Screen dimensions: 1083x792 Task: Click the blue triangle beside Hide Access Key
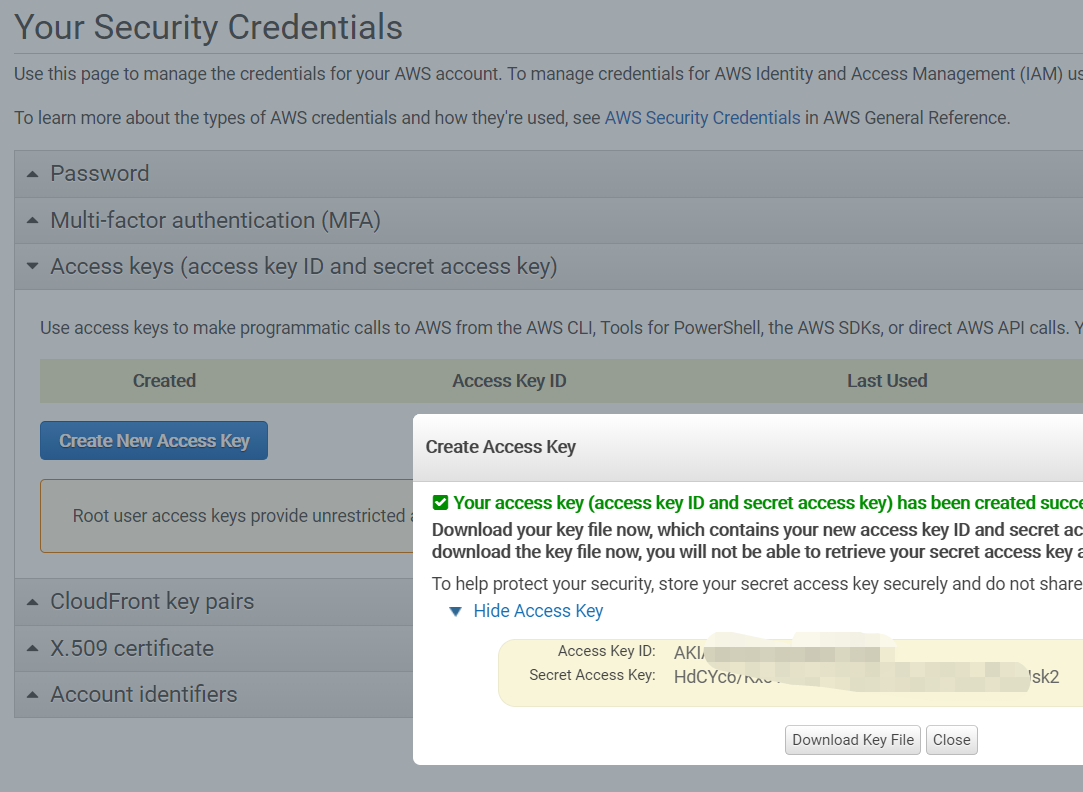click(456, 611)
